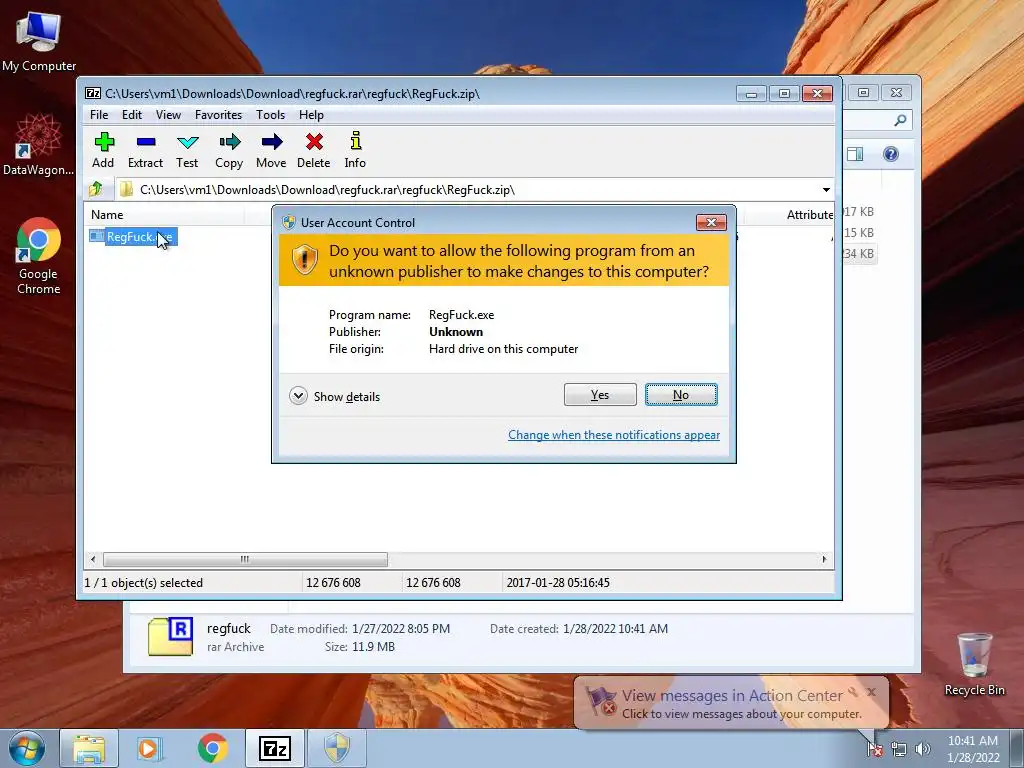Click the Attributes column header

tap(809, 215)
